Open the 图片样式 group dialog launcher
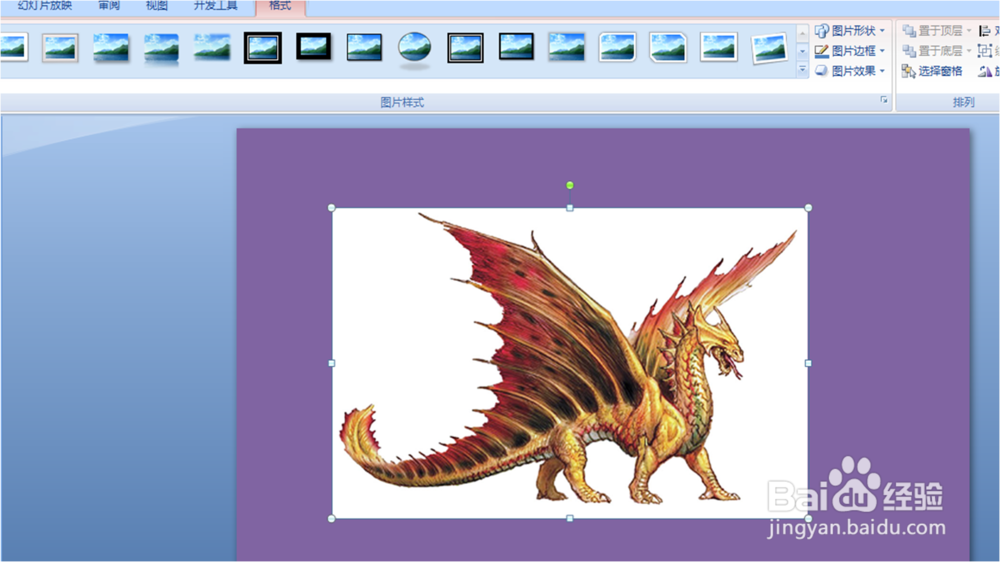1000x562 pixels. point(884,100)
